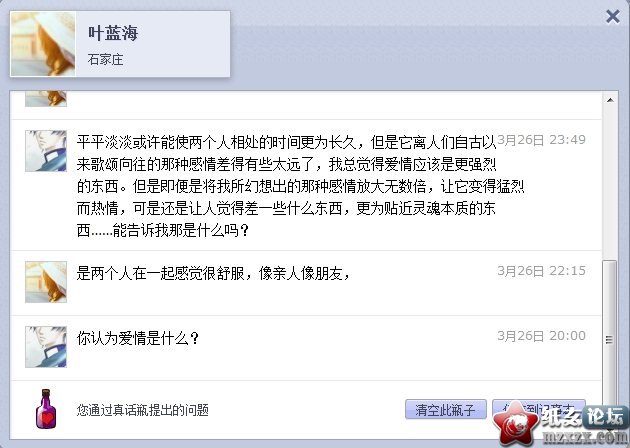Click the scrollbar thumb grip

[x=609, y=340]
